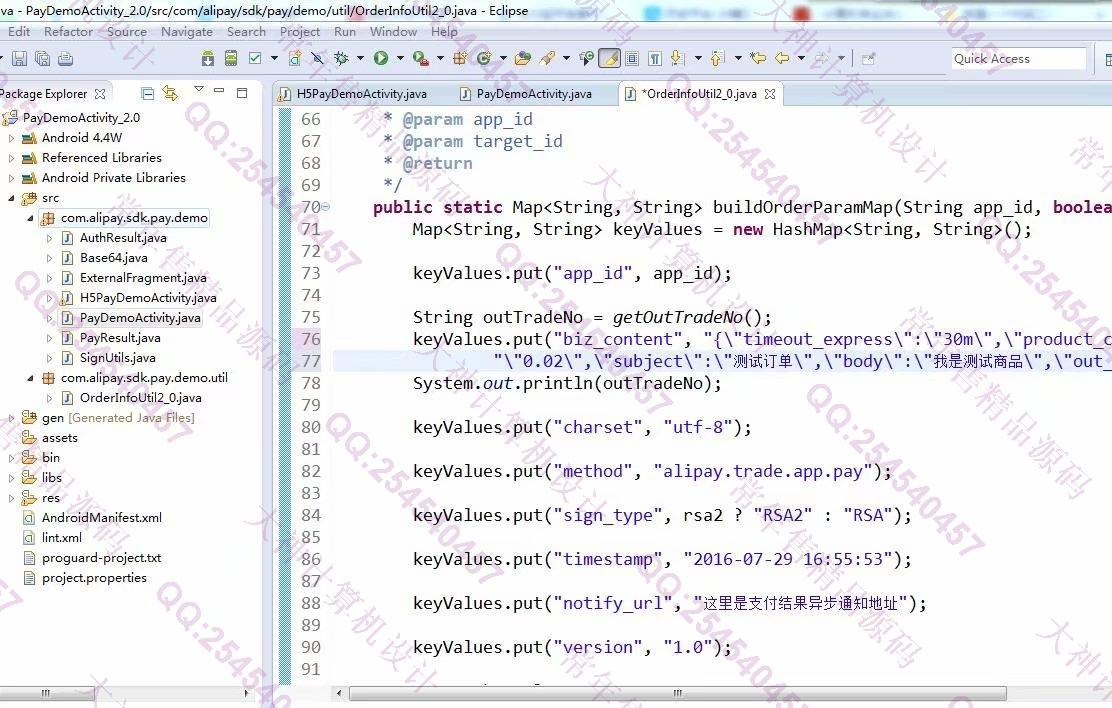Image resolution: width=1112 pixels, height=708 pixels.
Task: Run Android Lint check icon
Action: 255,59
